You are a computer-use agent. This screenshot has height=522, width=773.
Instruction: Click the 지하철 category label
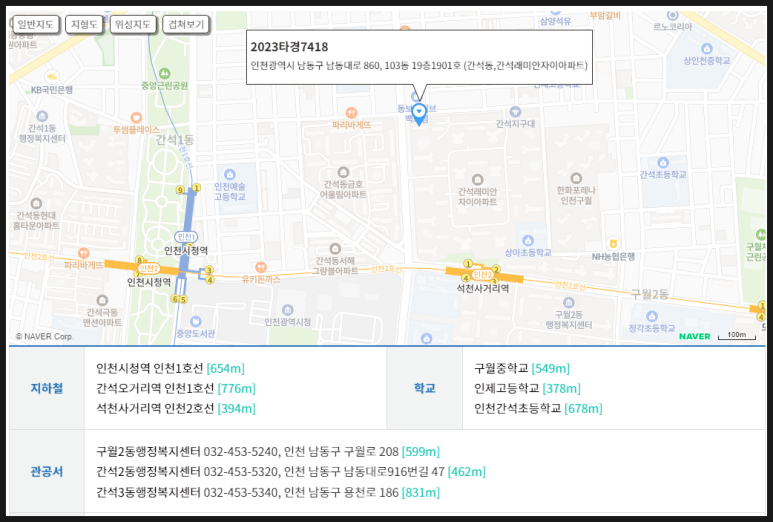click(x=47, y=388)
